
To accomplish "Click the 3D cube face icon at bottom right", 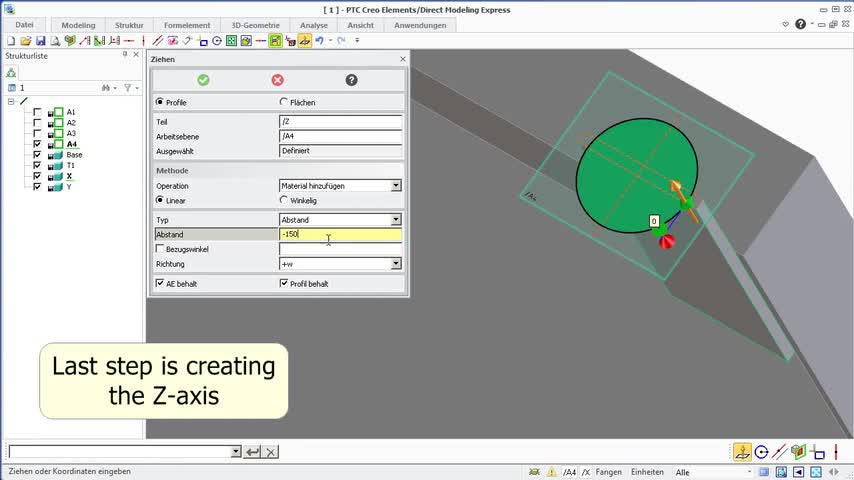I will [x=798, y=452].
